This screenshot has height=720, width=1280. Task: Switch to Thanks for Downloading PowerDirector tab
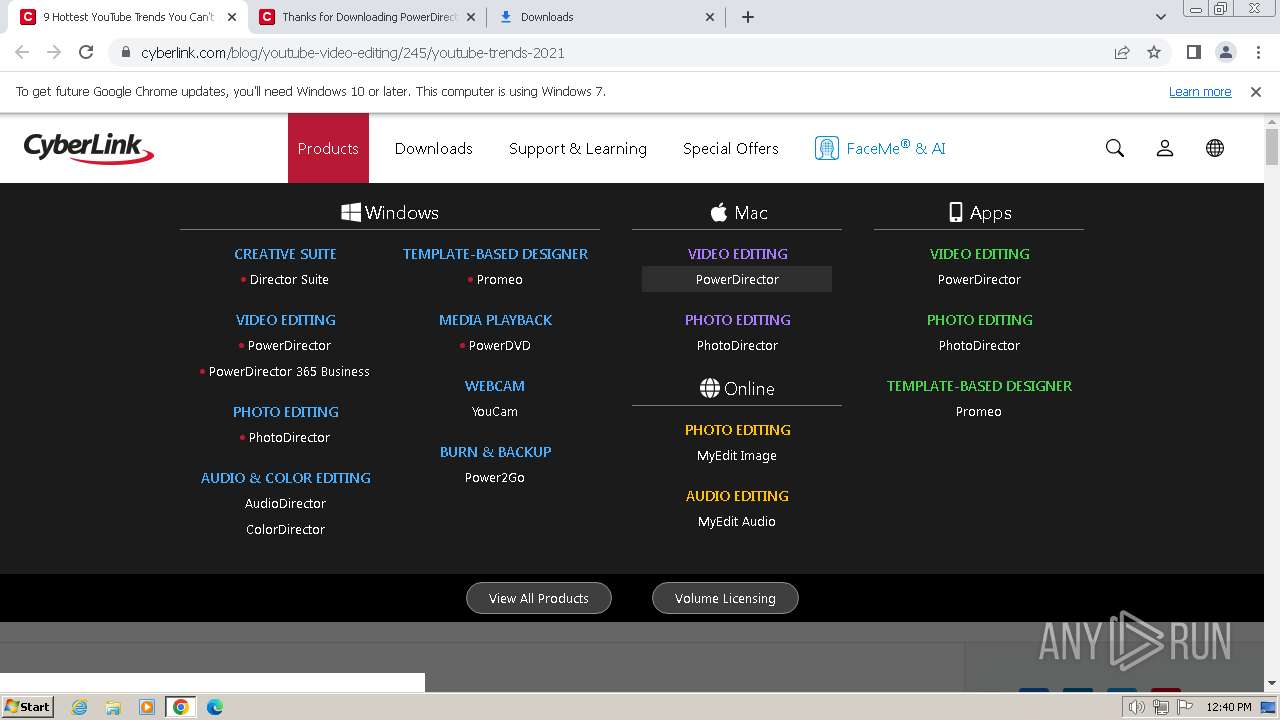[368, 17]
